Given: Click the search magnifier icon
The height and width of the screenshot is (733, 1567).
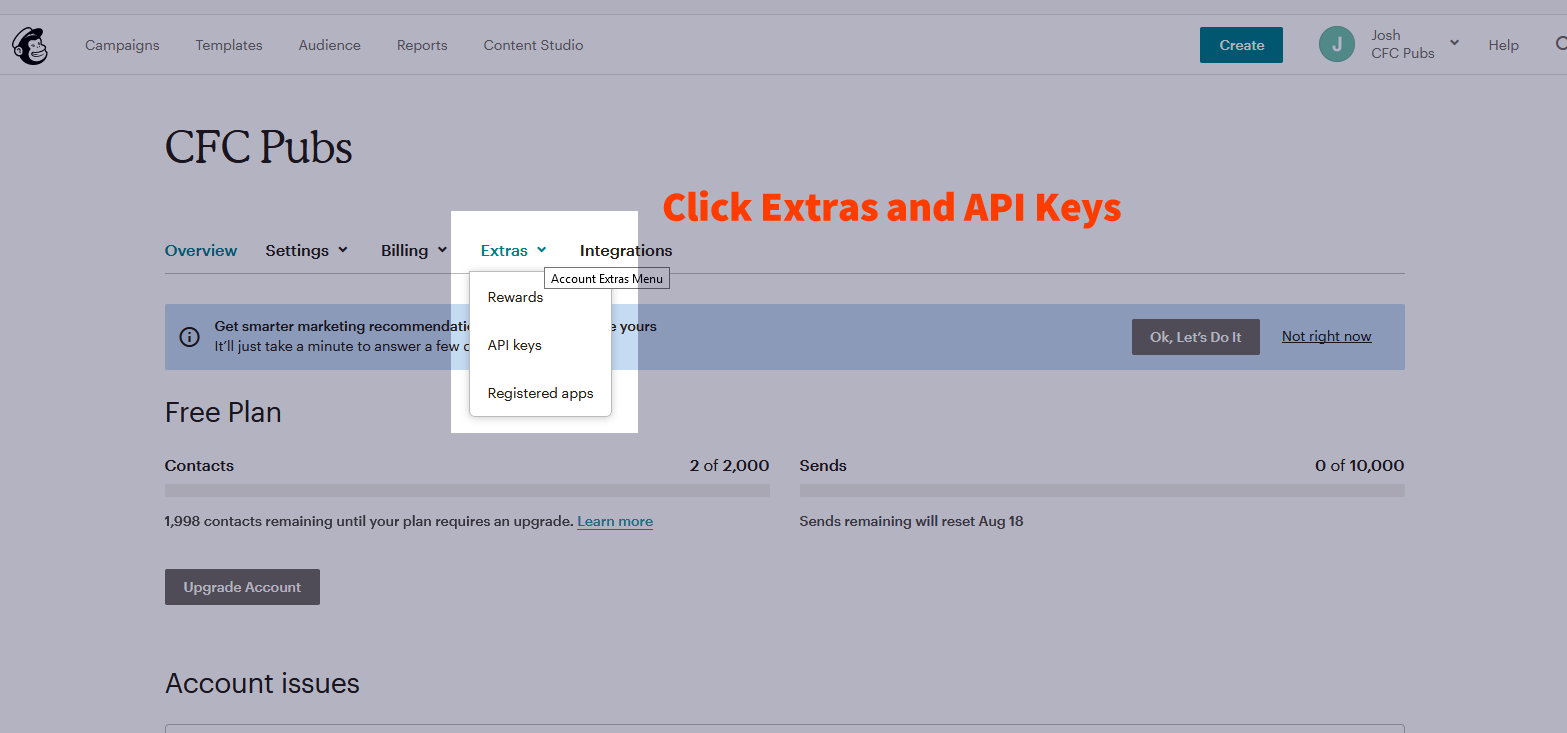Looking at the screenshot, I should [x=1561, y=44].
